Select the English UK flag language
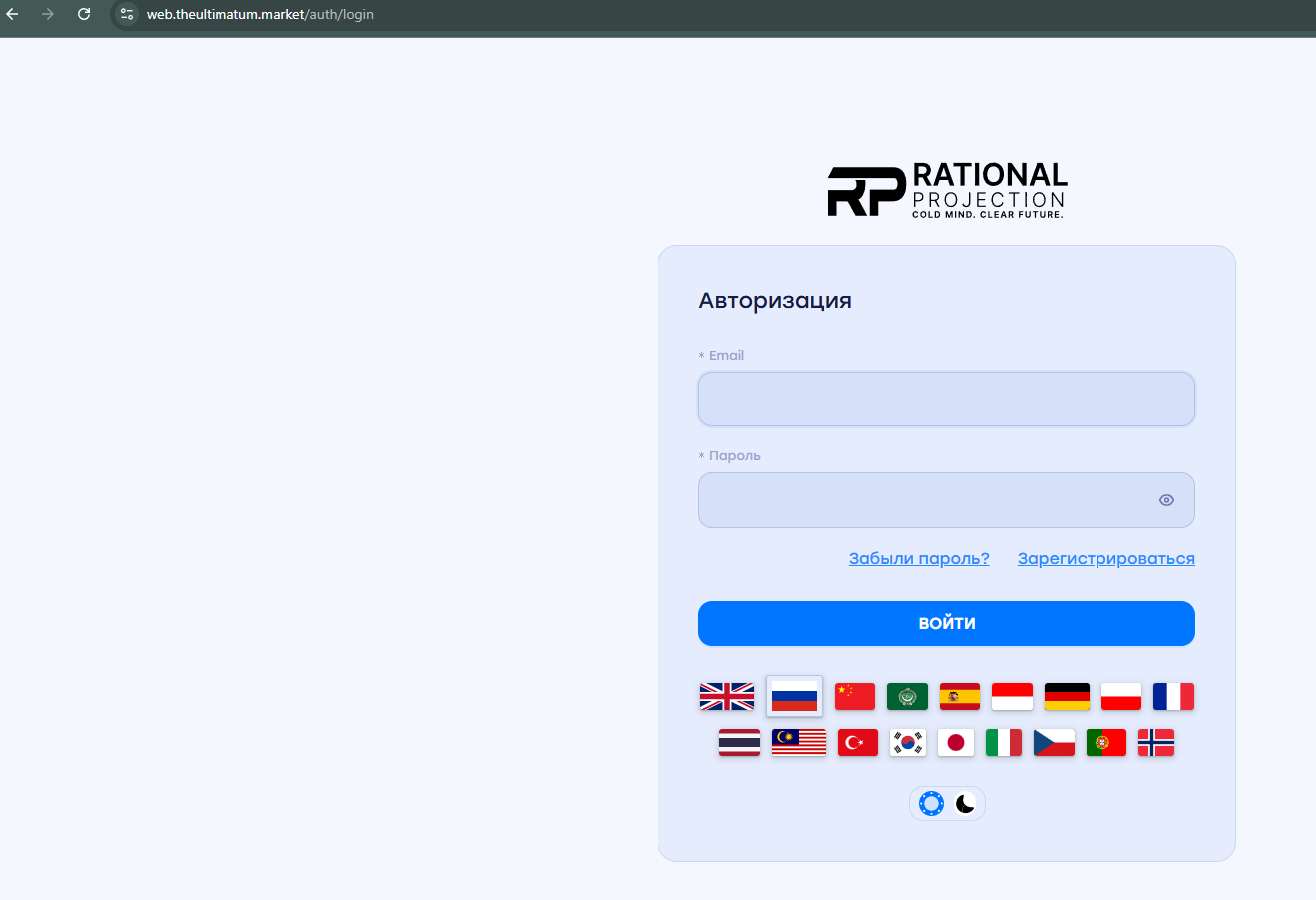 726,696
